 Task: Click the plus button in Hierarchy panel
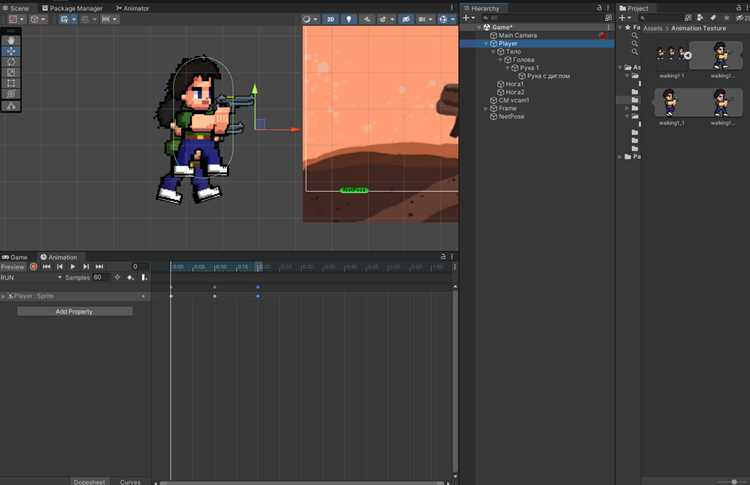469,18
